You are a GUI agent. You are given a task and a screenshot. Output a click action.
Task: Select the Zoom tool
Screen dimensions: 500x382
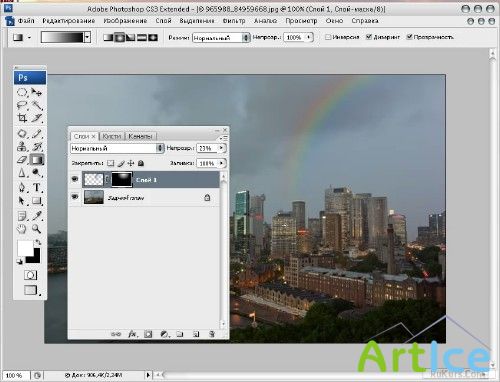[x=37, y=229]
